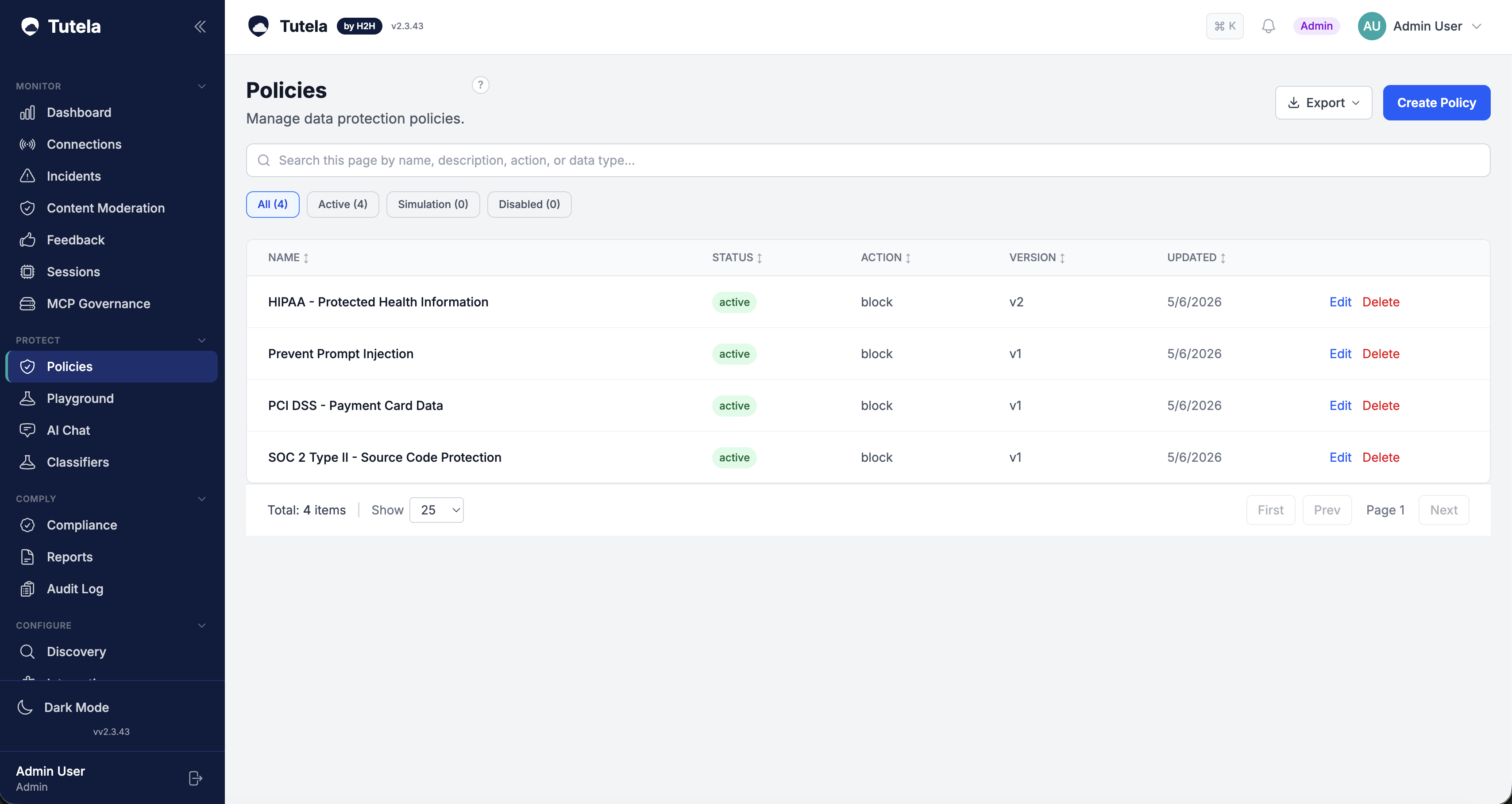
Task: Delete the SOC 2 Type II policy
Action: pyautogui.click(x=1381, y=457)
